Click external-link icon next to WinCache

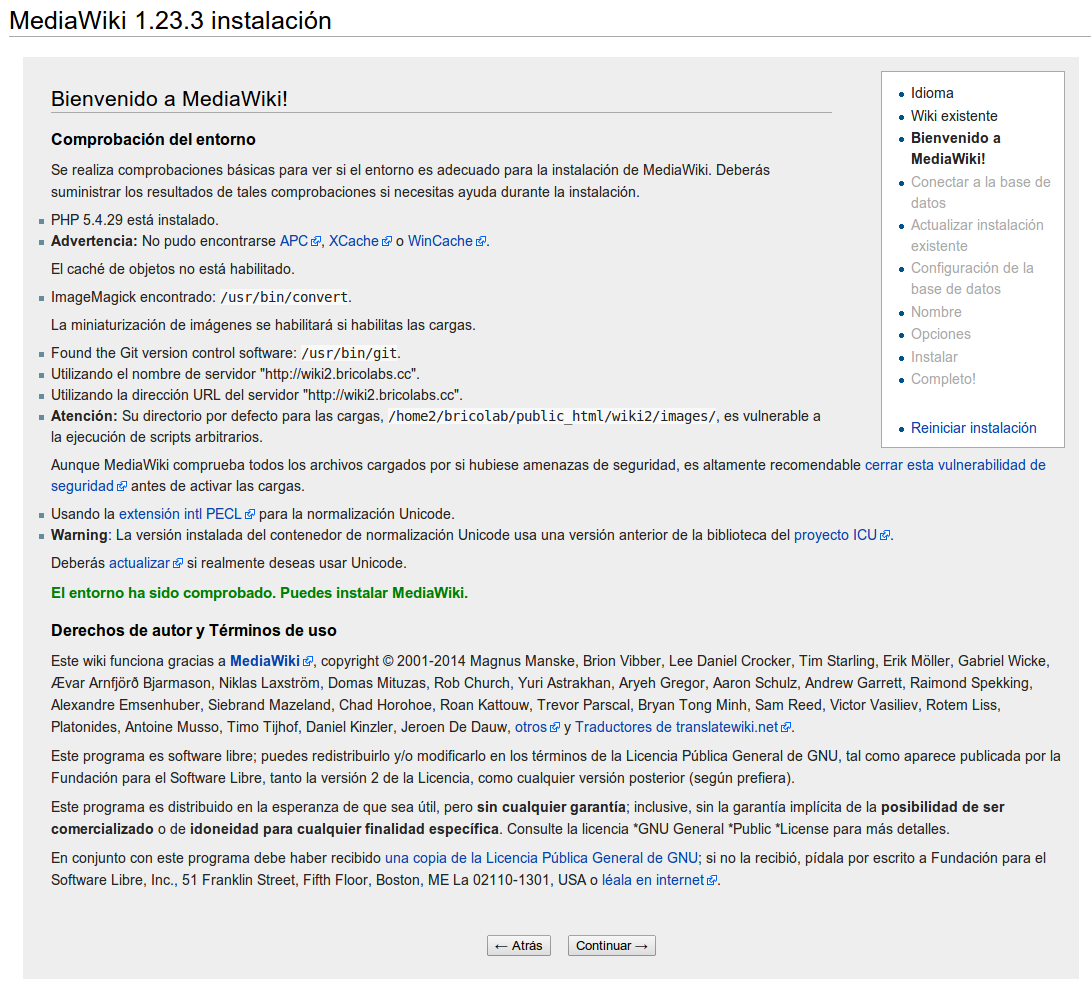(x=481, y=241)
